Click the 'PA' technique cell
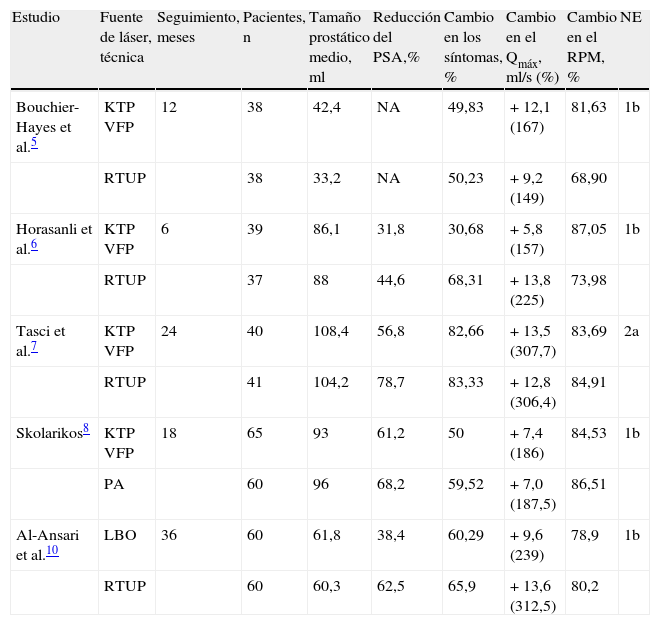Viewport: 660px width, 625px height. (114, 484)
